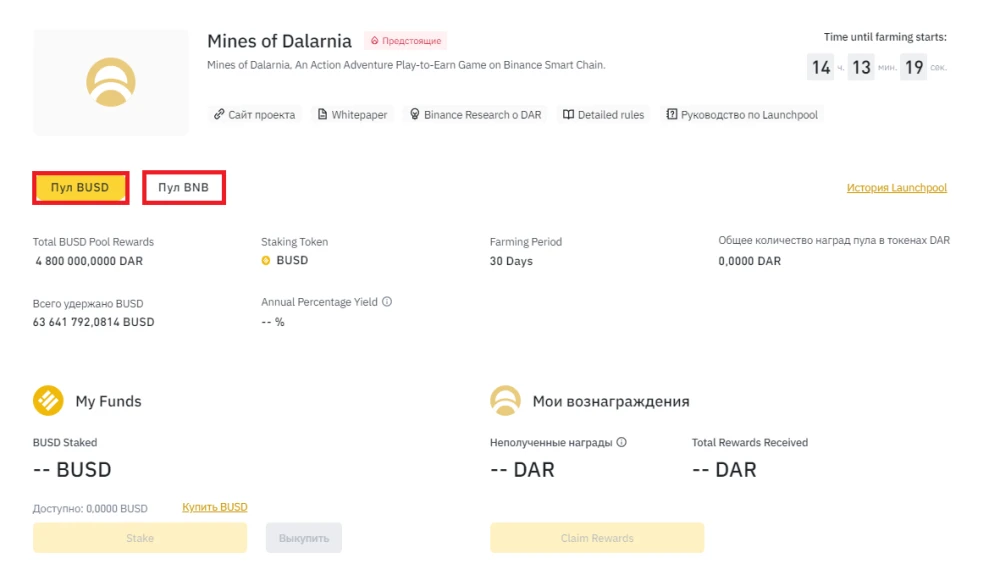The height and width of the screenshot is (586, 1000).
Task: Click the question icon for Руководство по Launchpool
Action: tap(672, 114)
